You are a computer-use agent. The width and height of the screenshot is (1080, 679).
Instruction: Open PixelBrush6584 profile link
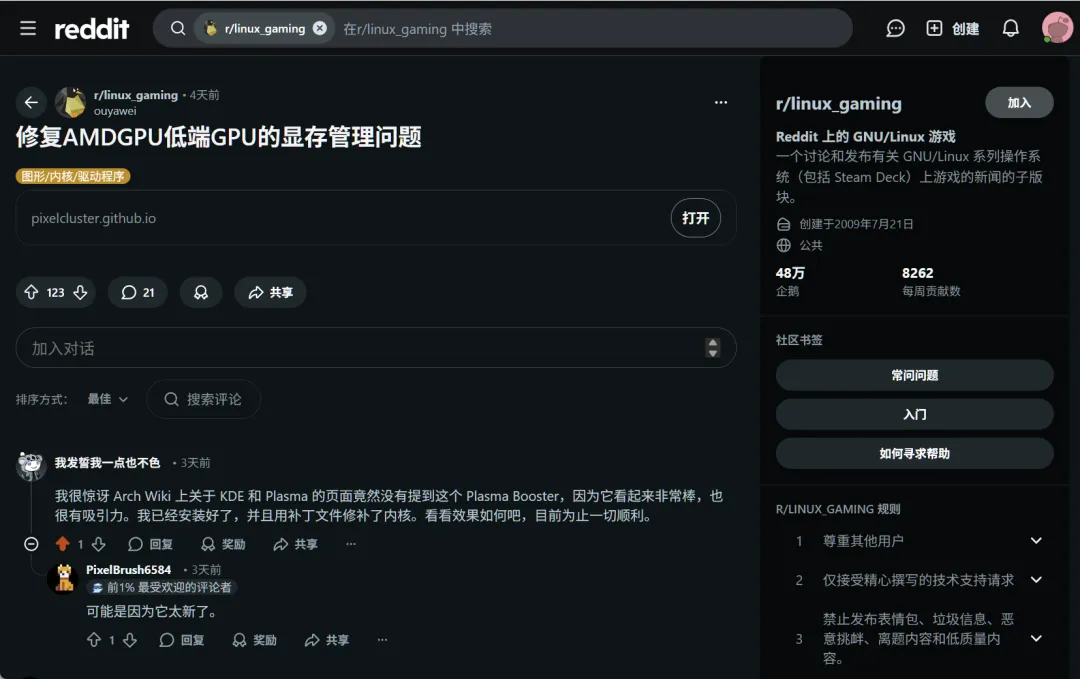coord(129,570)
